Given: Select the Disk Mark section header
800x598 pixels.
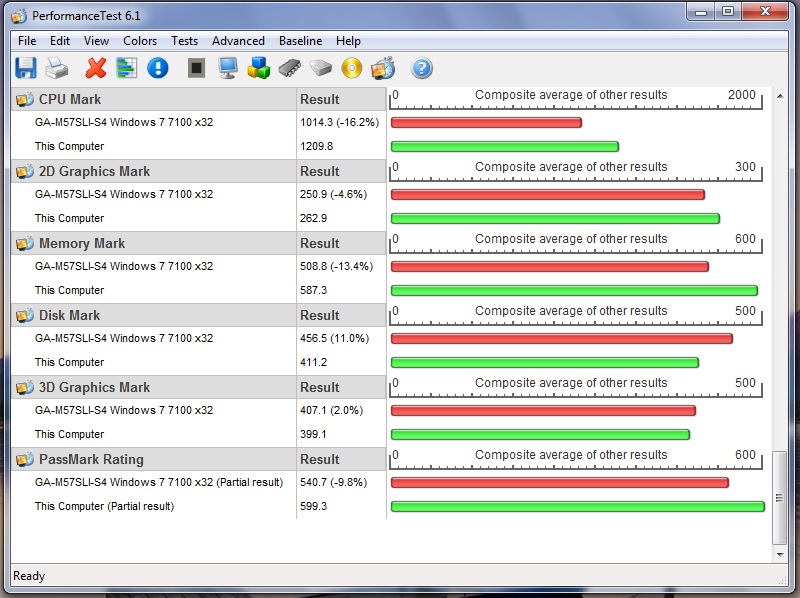Looking at the screenshot, I should pyautogui.click(x=154, y=315).
